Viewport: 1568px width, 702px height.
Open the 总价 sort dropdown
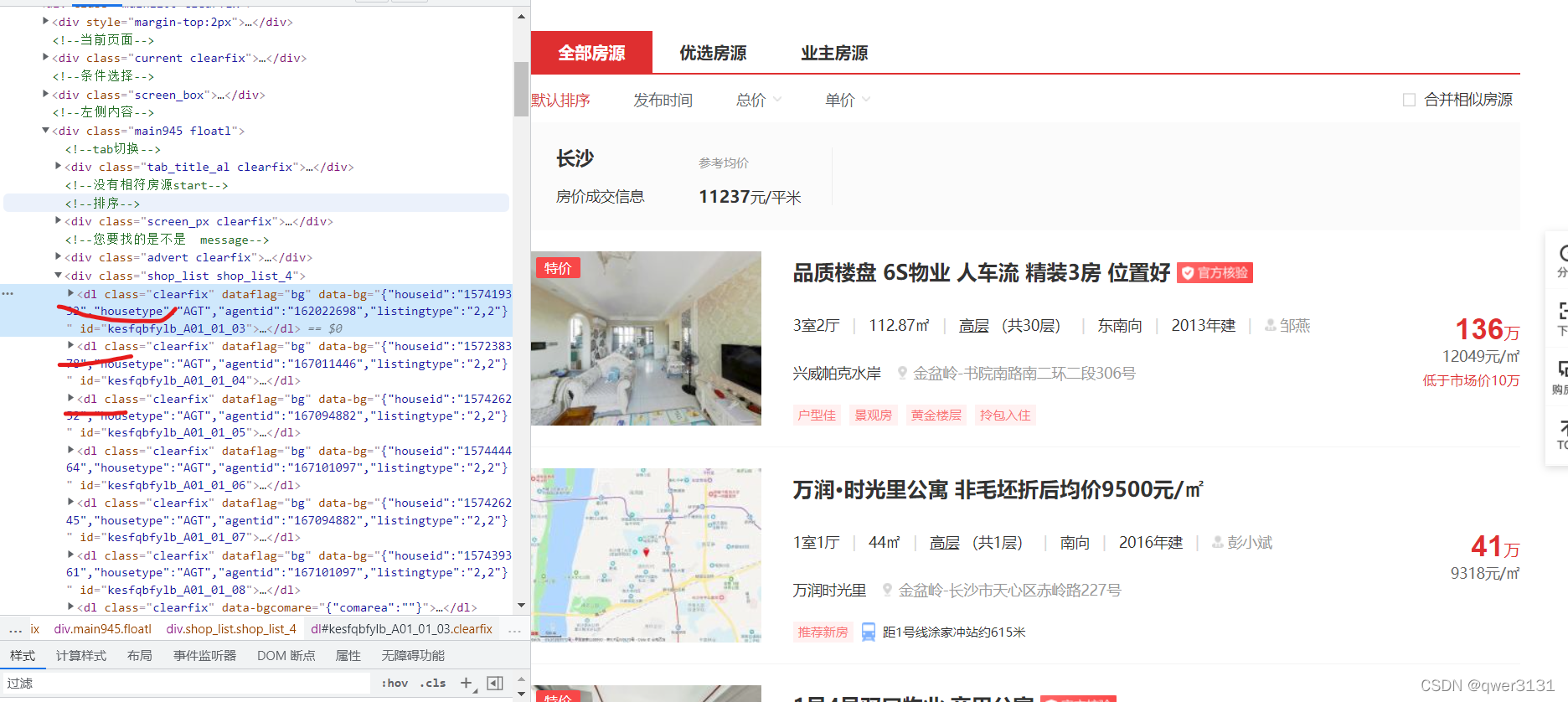[758, 100]
